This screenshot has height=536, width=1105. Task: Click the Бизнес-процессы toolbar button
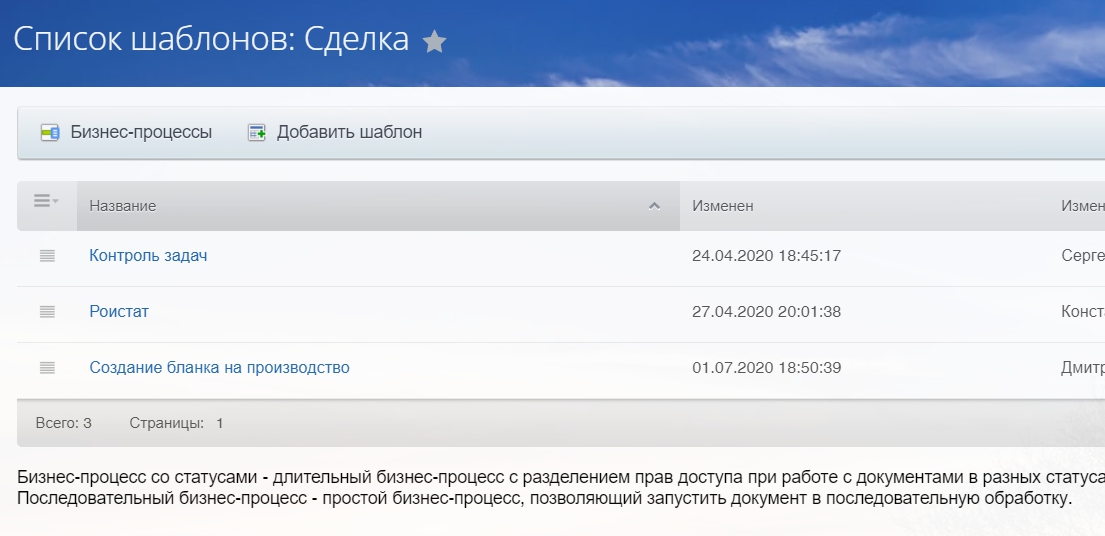[127, 132]
